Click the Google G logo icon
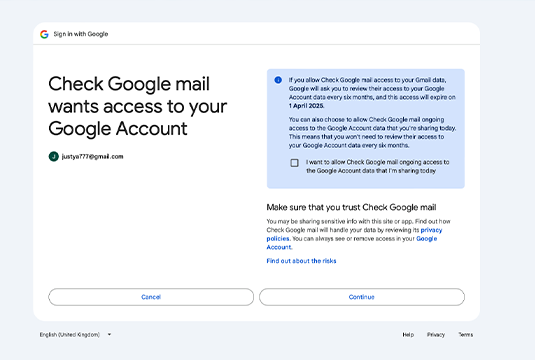Image resolution: width=535 pixels, height=360 pixels. tap(44, 34)
